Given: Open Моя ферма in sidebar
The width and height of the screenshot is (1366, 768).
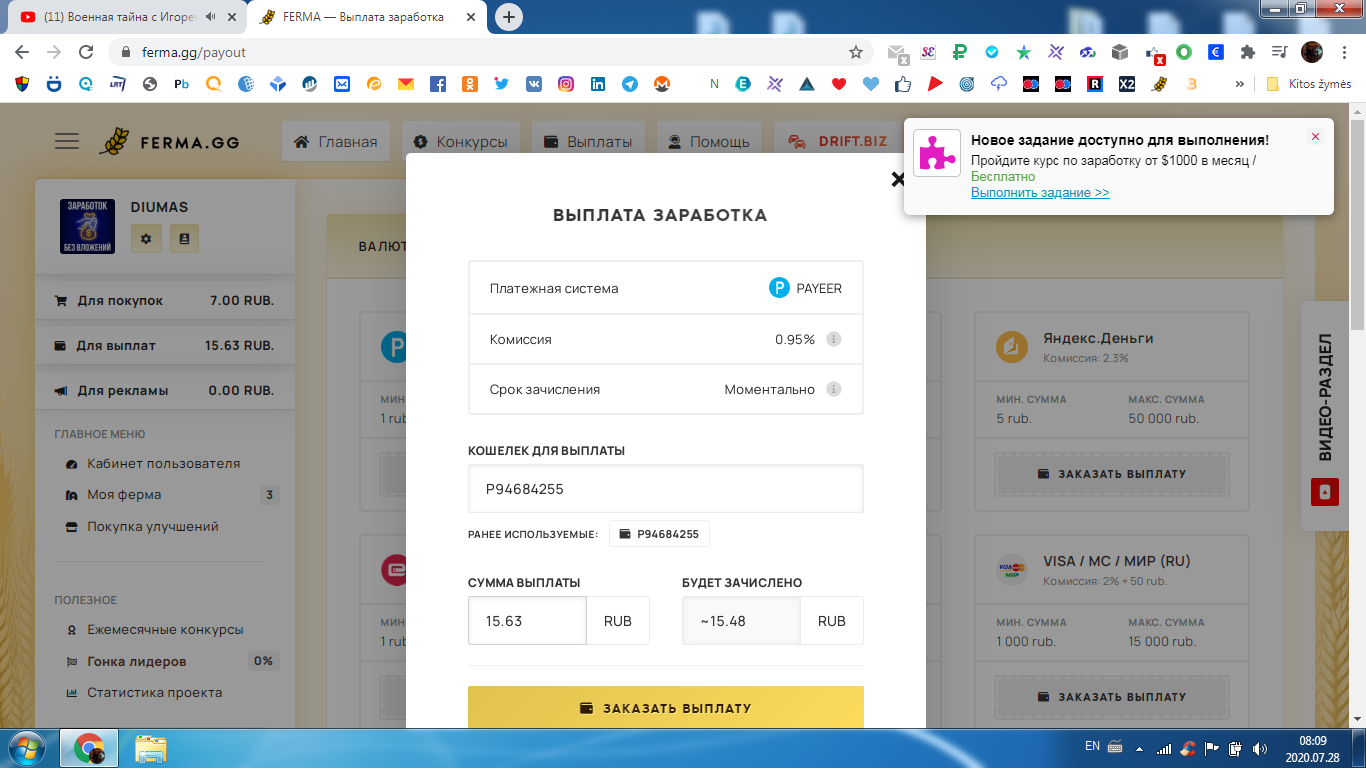Looking at the screenshot, I should 124,495.
